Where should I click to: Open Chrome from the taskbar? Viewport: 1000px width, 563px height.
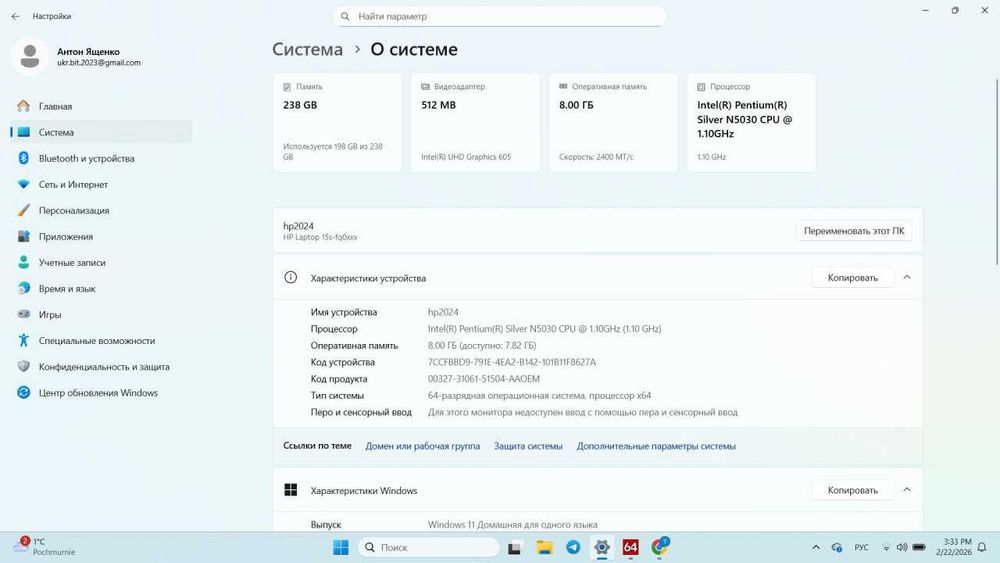tap(660, 547)
